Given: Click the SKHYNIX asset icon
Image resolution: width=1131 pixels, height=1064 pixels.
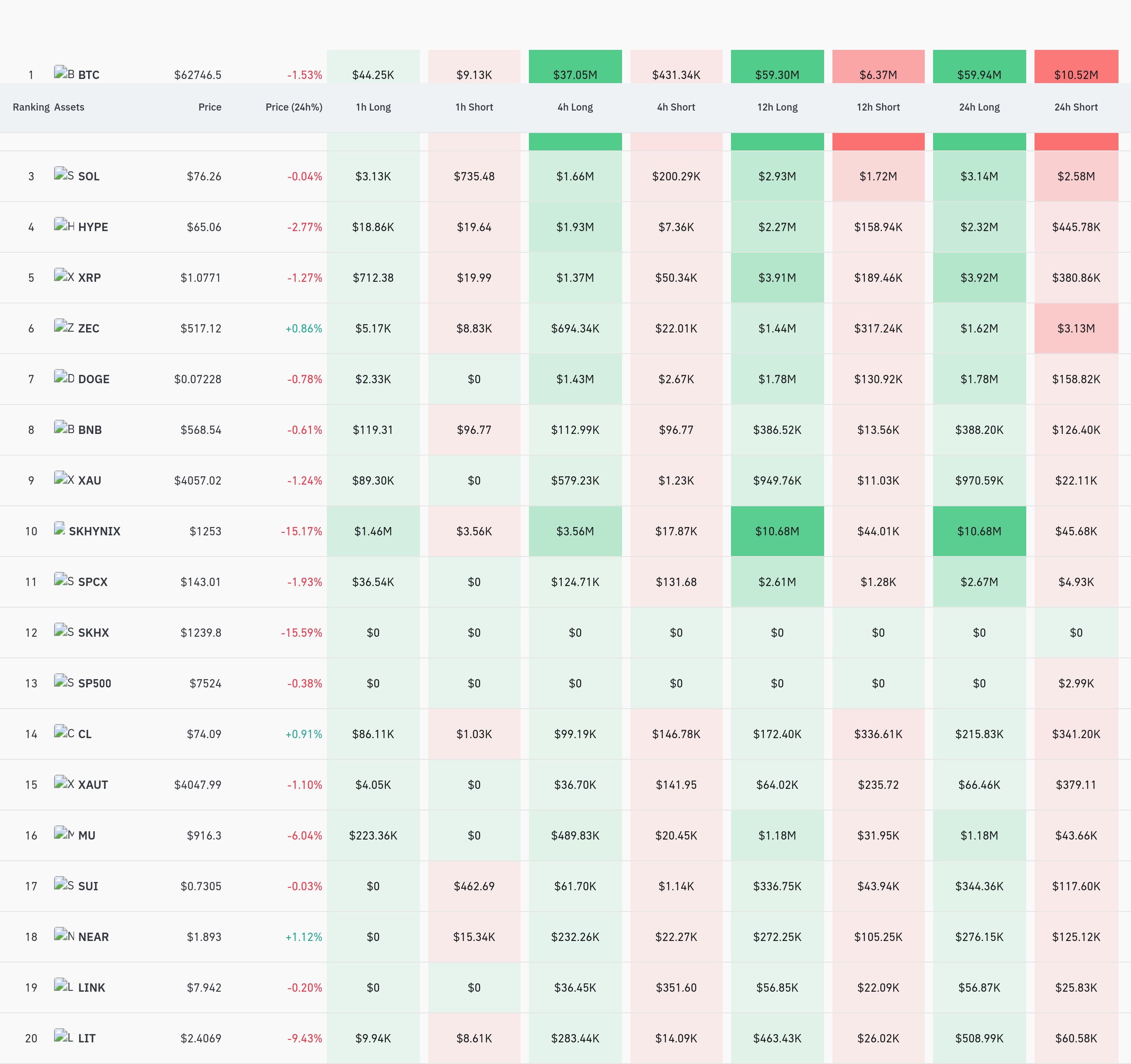Looking at the screenshot, I should (x=60, y=529).
